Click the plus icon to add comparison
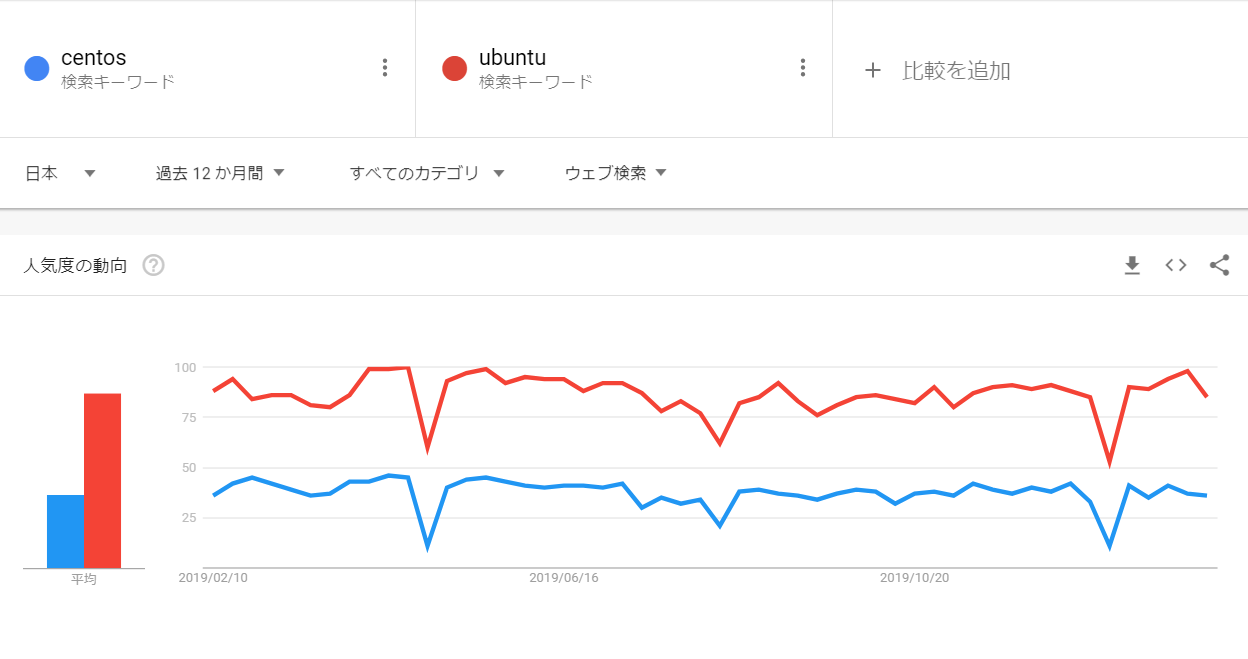This screenshot has width=1248, height=659. [x=873, y=70]
